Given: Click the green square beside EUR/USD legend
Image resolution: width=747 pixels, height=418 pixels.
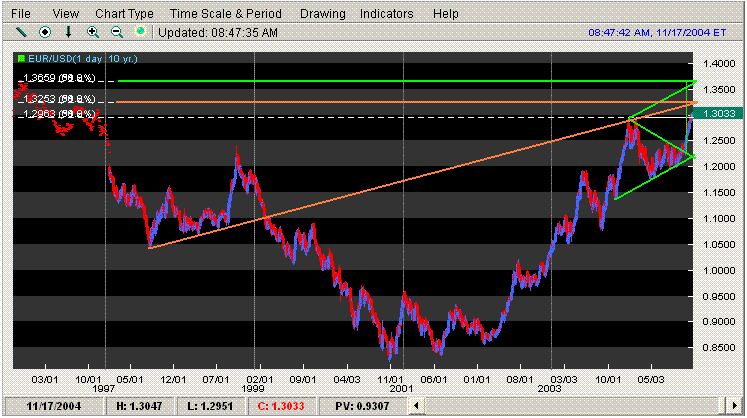Looking at the screenshot, I should [21, 59].
